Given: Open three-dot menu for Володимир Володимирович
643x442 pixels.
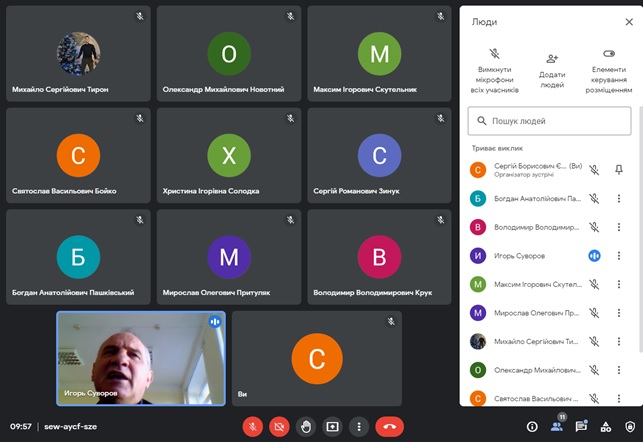Looking at the screenshot, I should [x=618, y=227].
